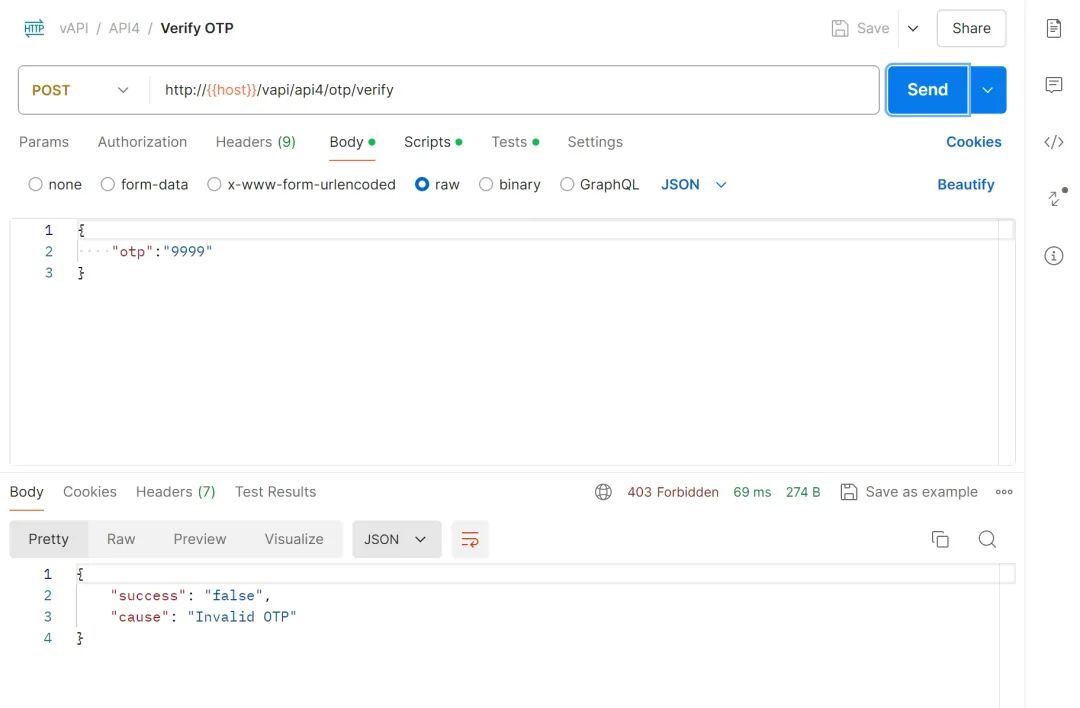Click the Beautify link
This screenshot has height=708, width=1080.
(966, 185)
